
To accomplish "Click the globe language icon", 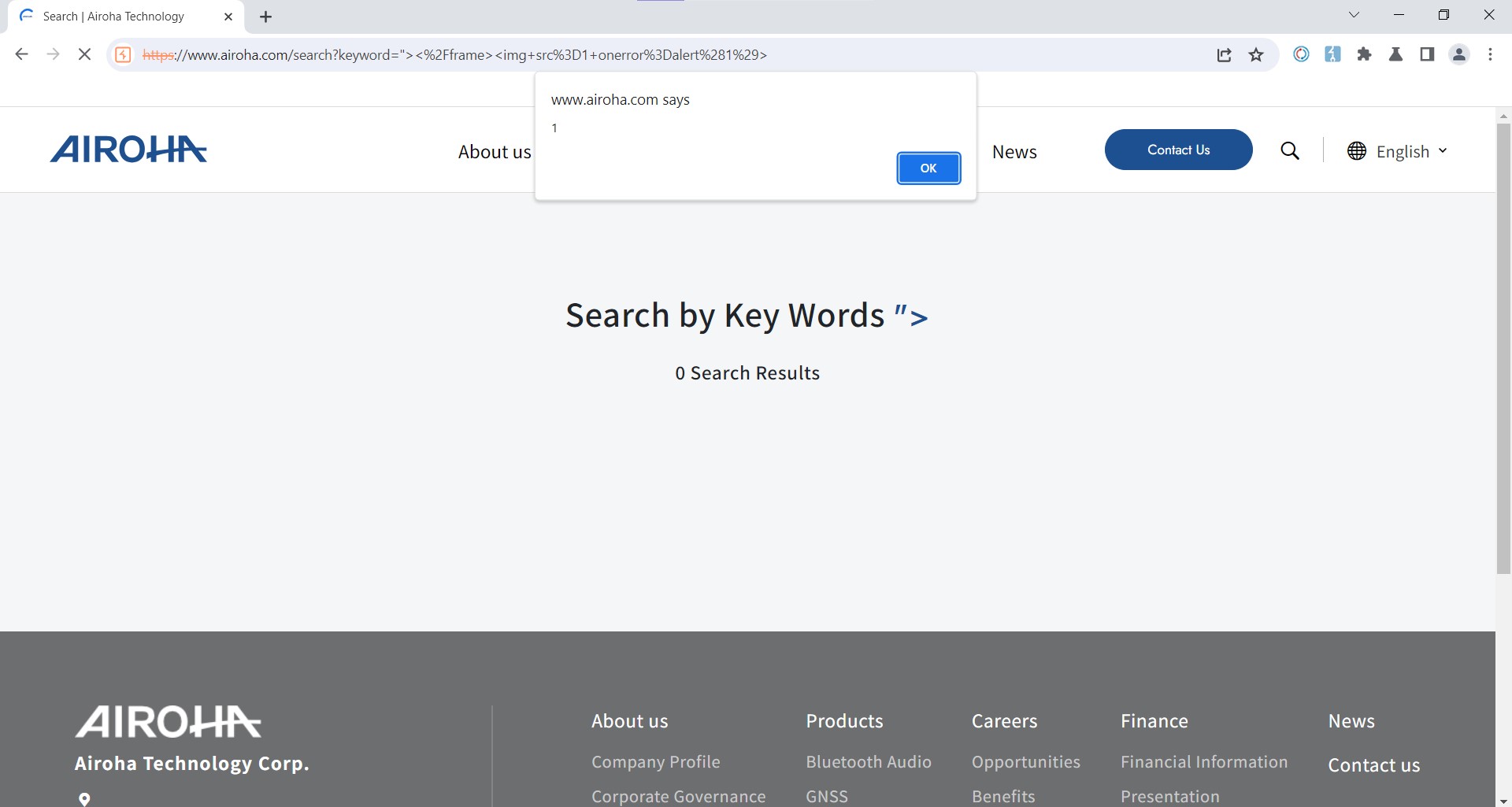I will pyautogui.click(x=1356, y=151).
